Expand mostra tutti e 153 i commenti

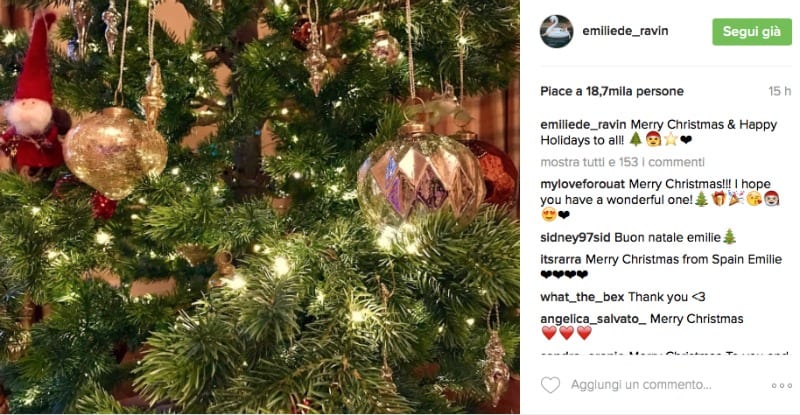pyautogui.click(x=622, y=162)
